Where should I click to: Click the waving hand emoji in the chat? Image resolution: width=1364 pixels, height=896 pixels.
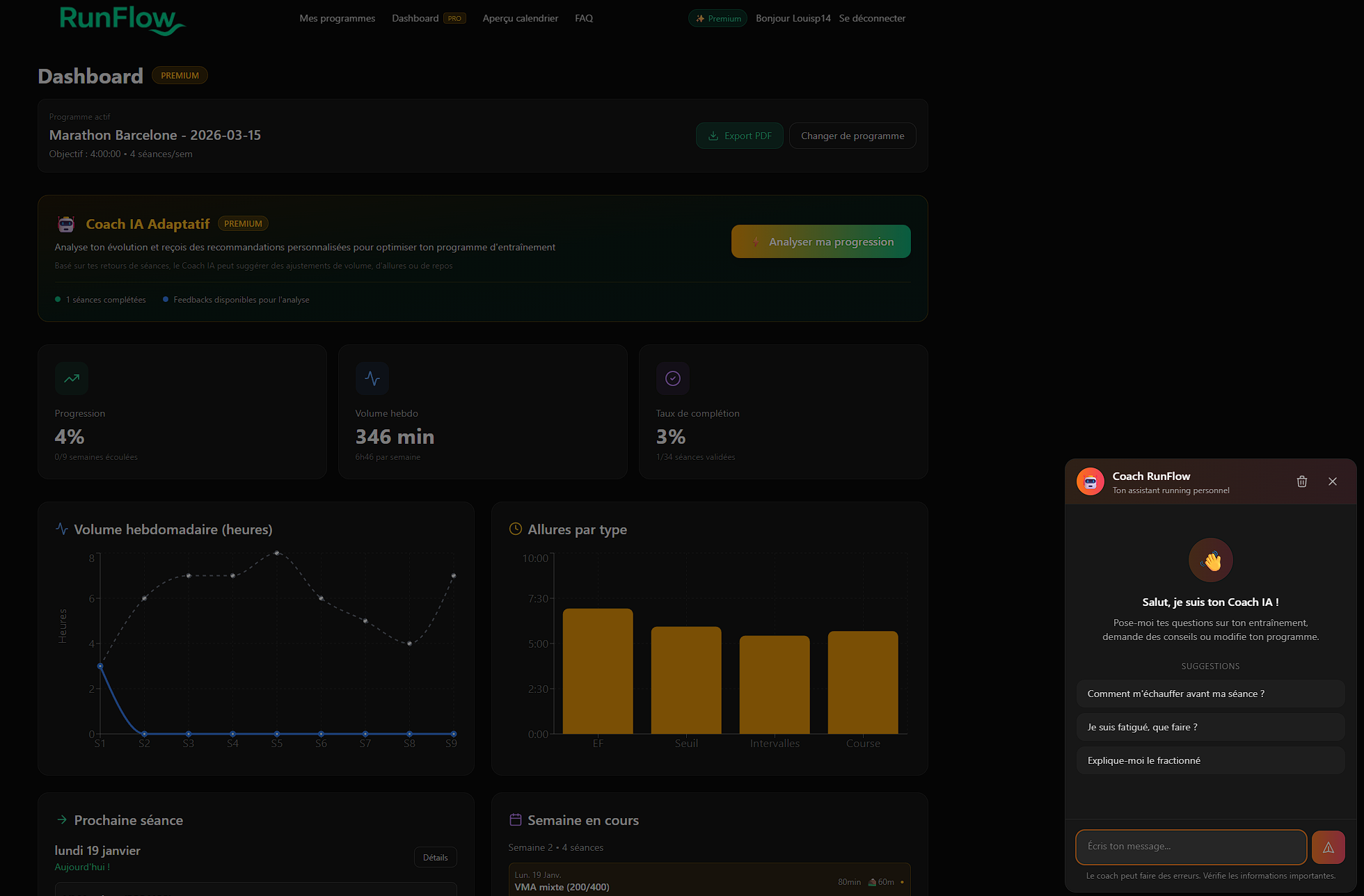[1211, 560]
